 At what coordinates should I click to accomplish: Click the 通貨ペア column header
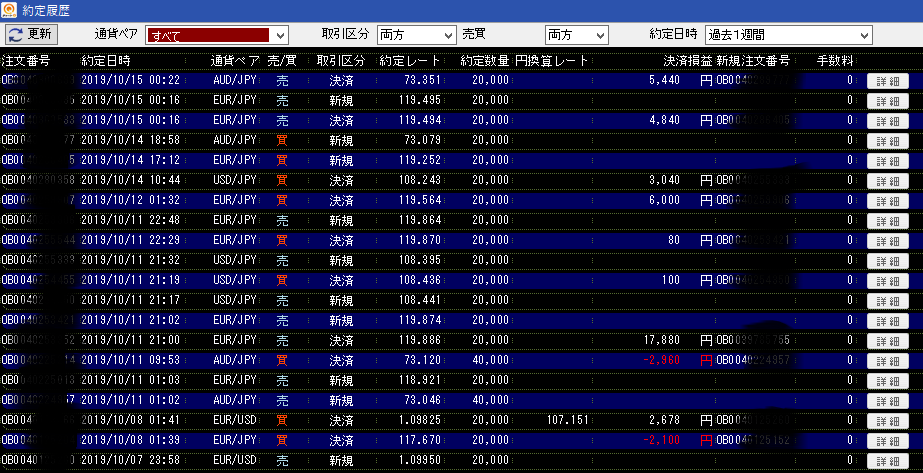pos(235,61)
